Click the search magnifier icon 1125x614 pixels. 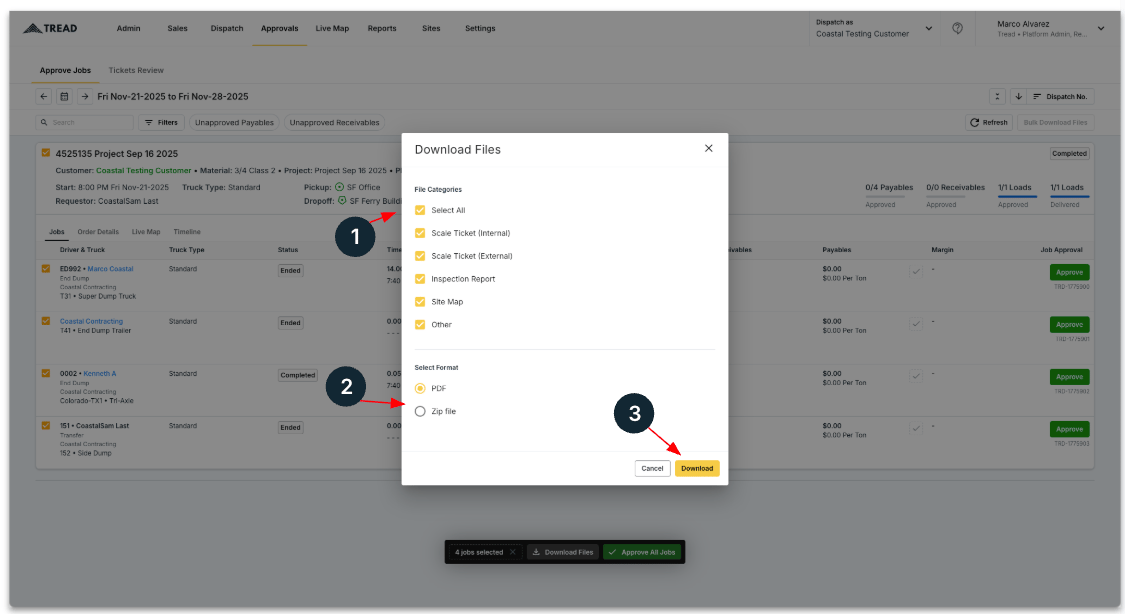pos(44,123)
